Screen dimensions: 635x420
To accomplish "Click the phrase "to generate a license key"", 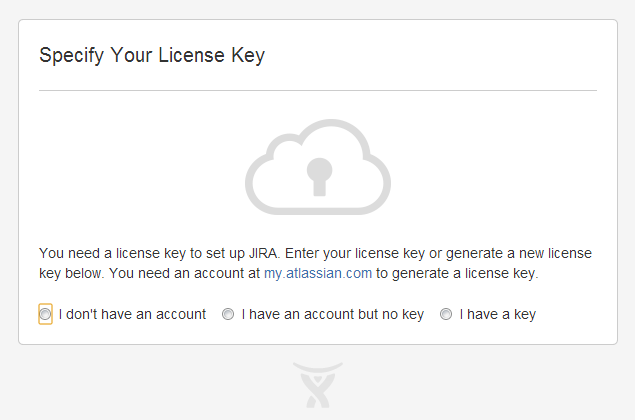I will click(x=457, y=273).
